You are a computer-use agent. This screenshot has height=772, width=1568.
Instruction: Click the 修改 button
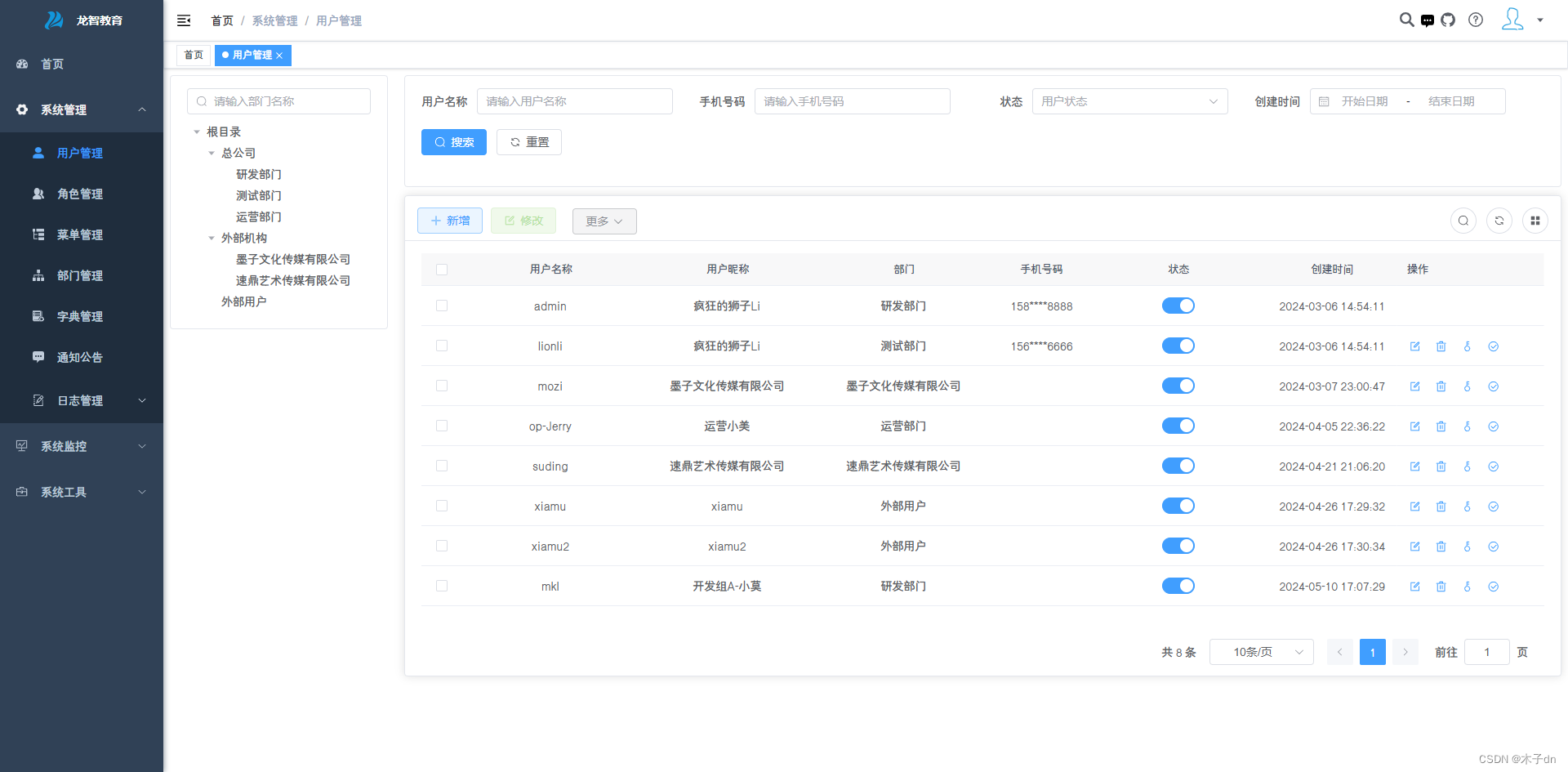click(523, 221)
